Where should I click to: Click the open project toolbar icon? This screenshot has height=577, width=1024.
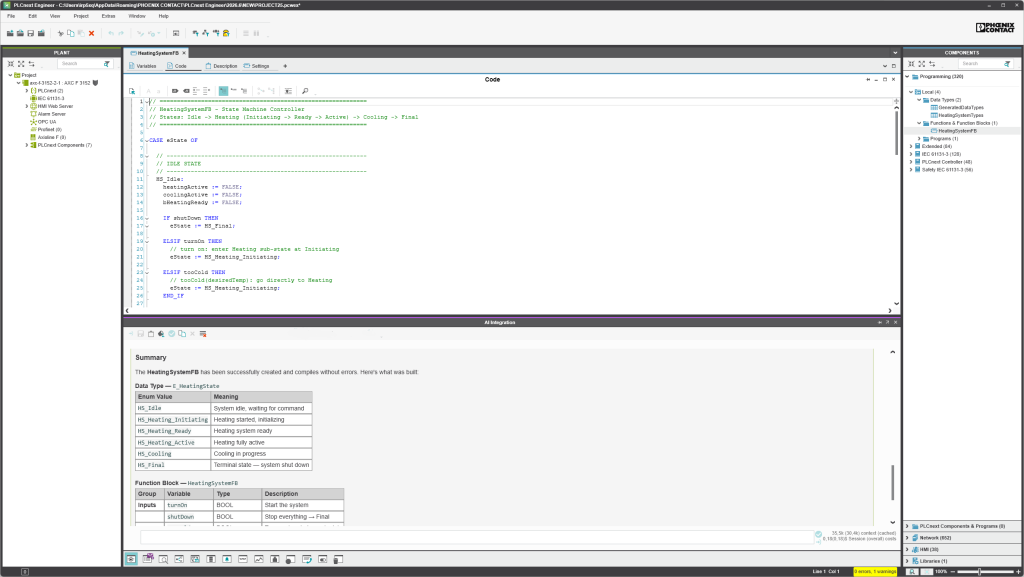click(20, 33)
